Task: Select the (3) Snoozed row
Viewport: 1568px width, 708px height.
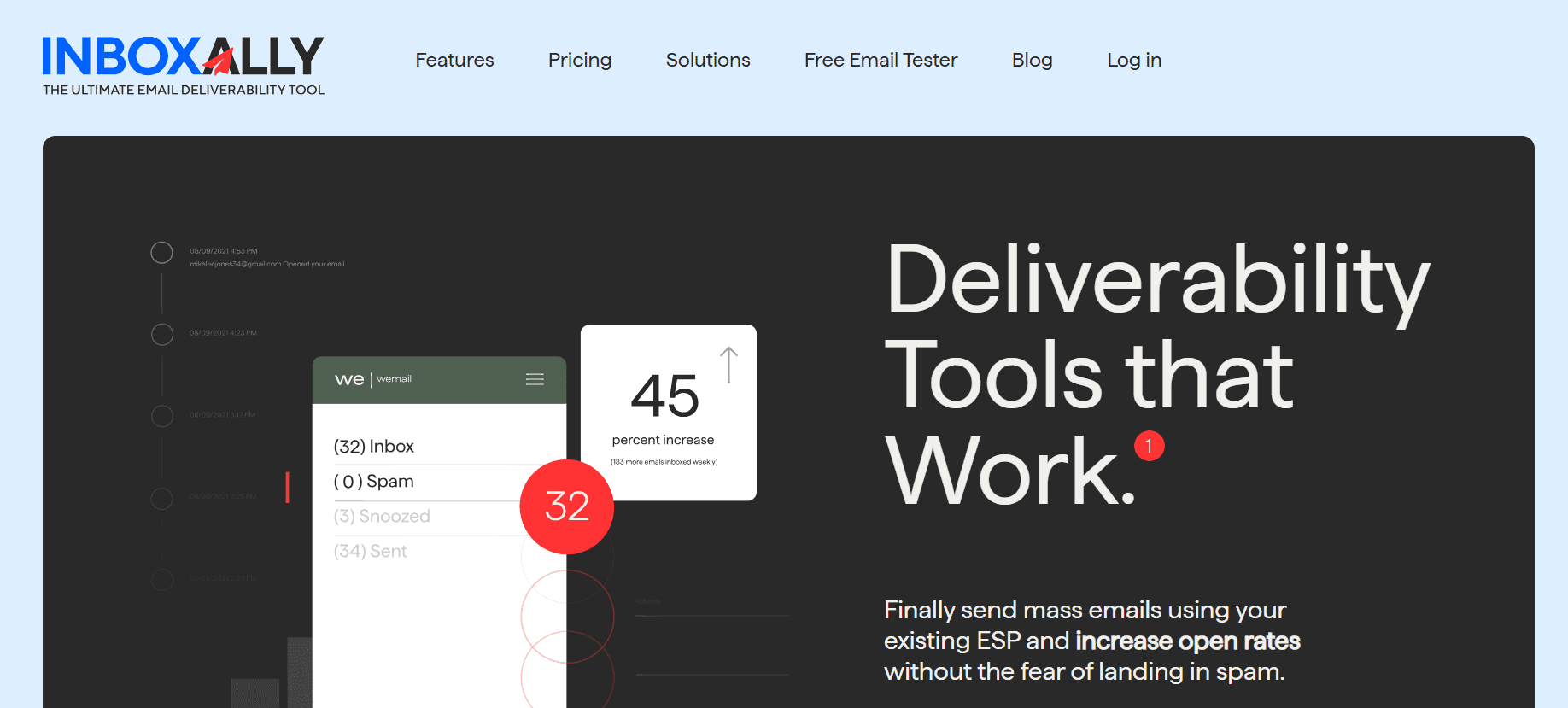Action: click(x=382, y=517)
